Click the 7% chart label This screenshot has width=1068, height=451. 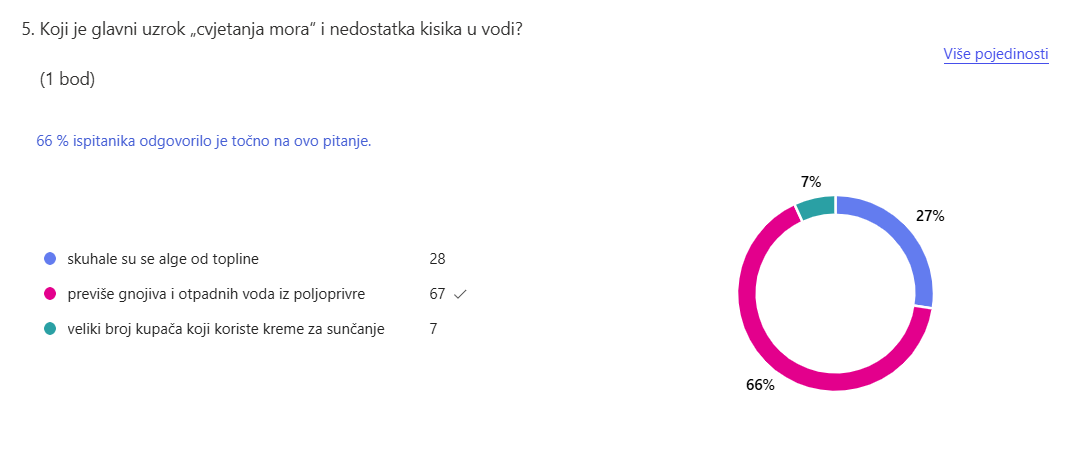pyautogui.click(x=810, y=182)
